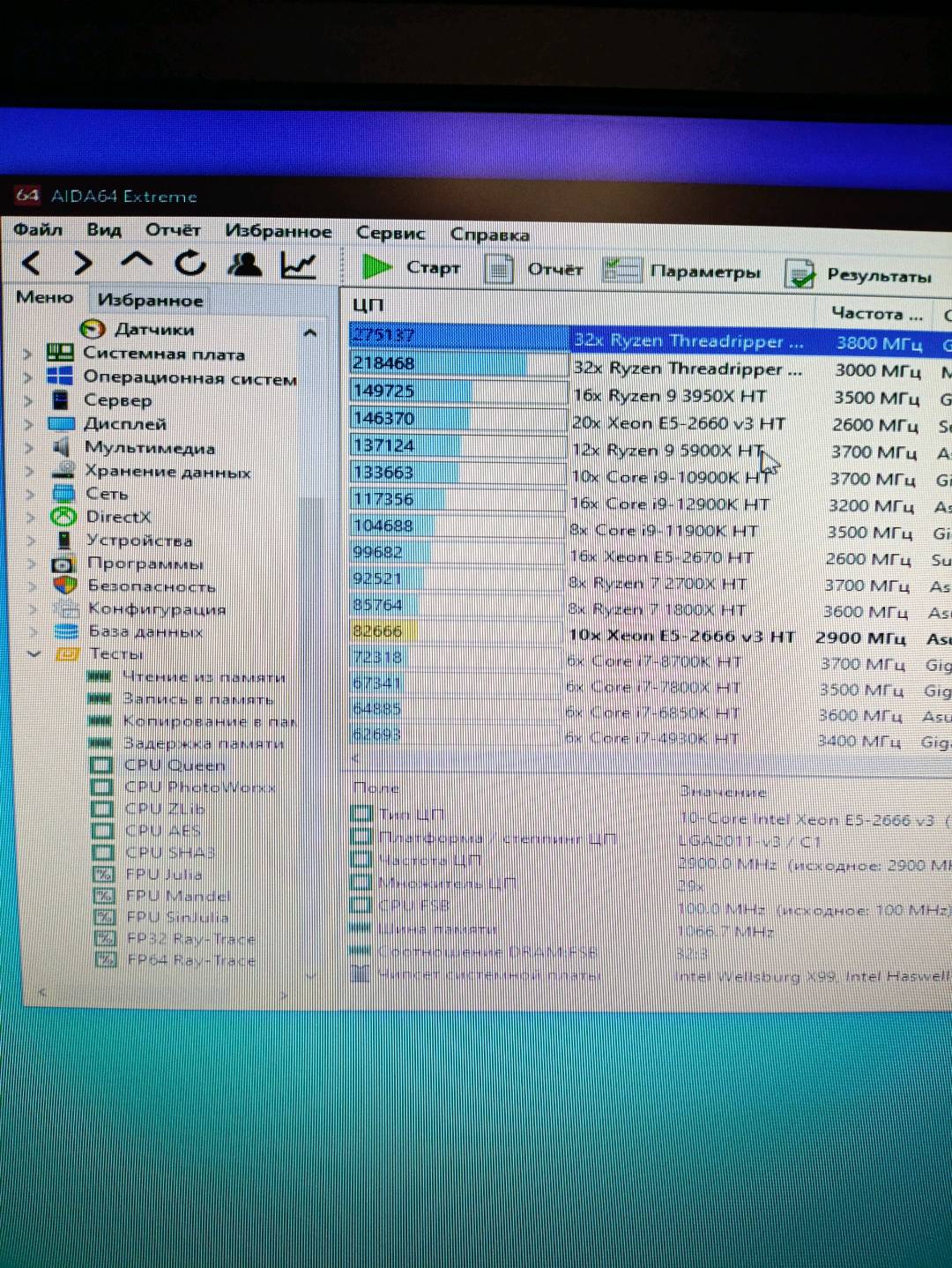Select the Сеть network icon

click(x=63, y=493)
